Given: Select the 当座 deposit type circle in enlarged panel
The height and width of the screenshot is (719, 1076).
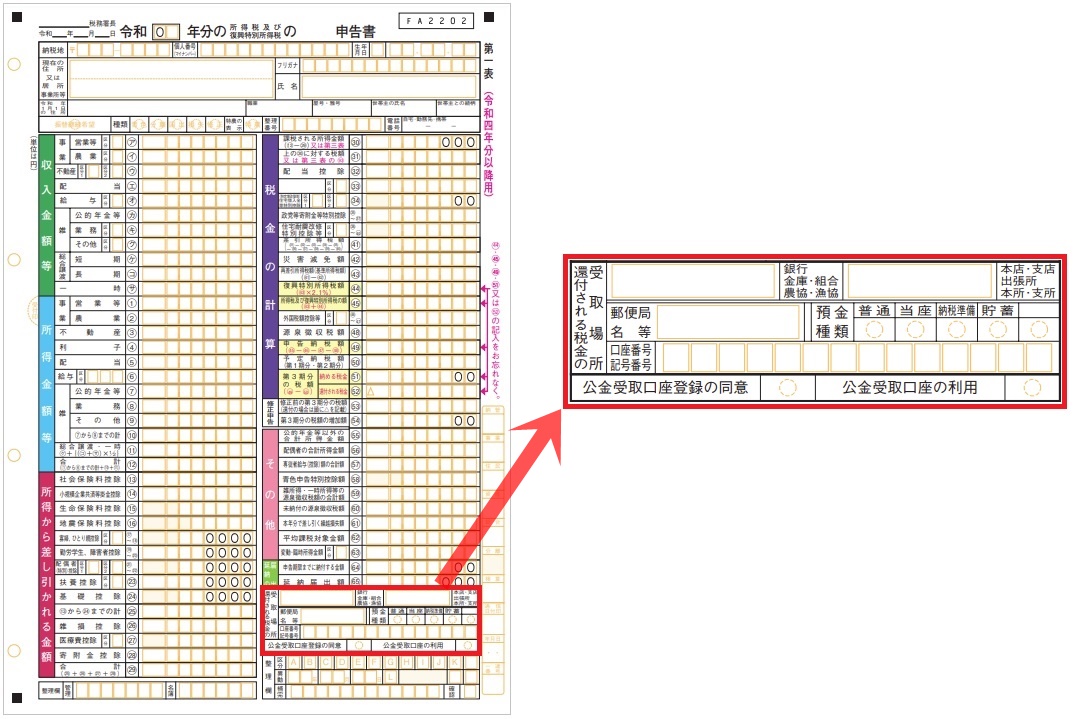Looking at the screenshot, I should point(915,330).
